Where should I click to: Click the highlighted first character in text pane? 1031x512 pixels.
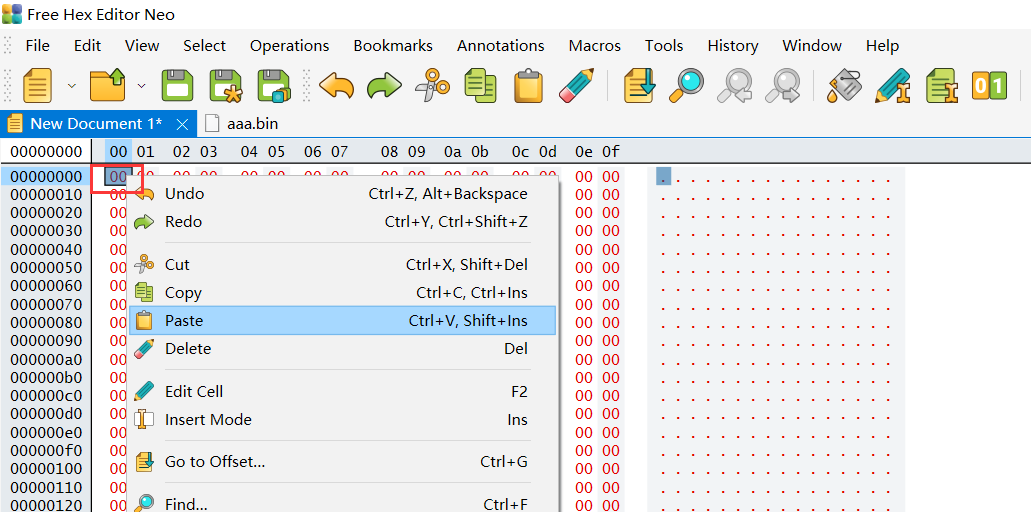(x=663, y=176)
